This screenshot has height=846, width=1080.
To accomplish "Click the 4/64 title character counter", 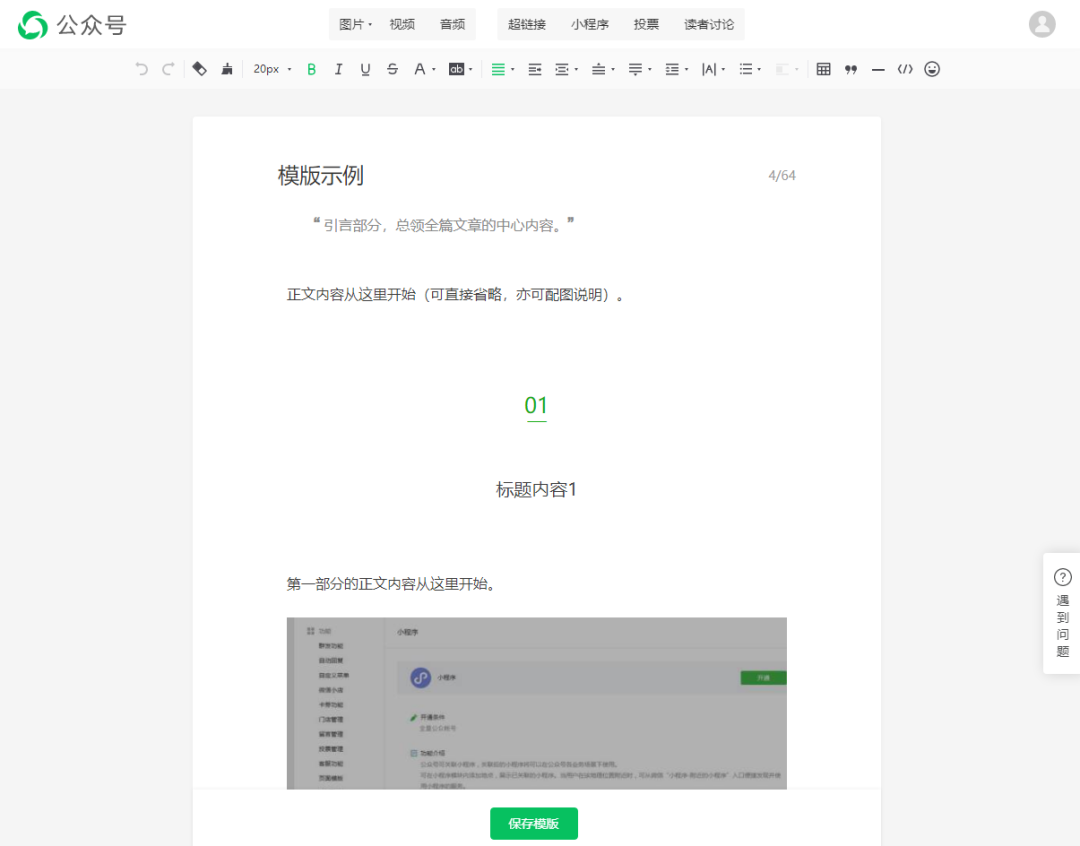I will (782, 176).
